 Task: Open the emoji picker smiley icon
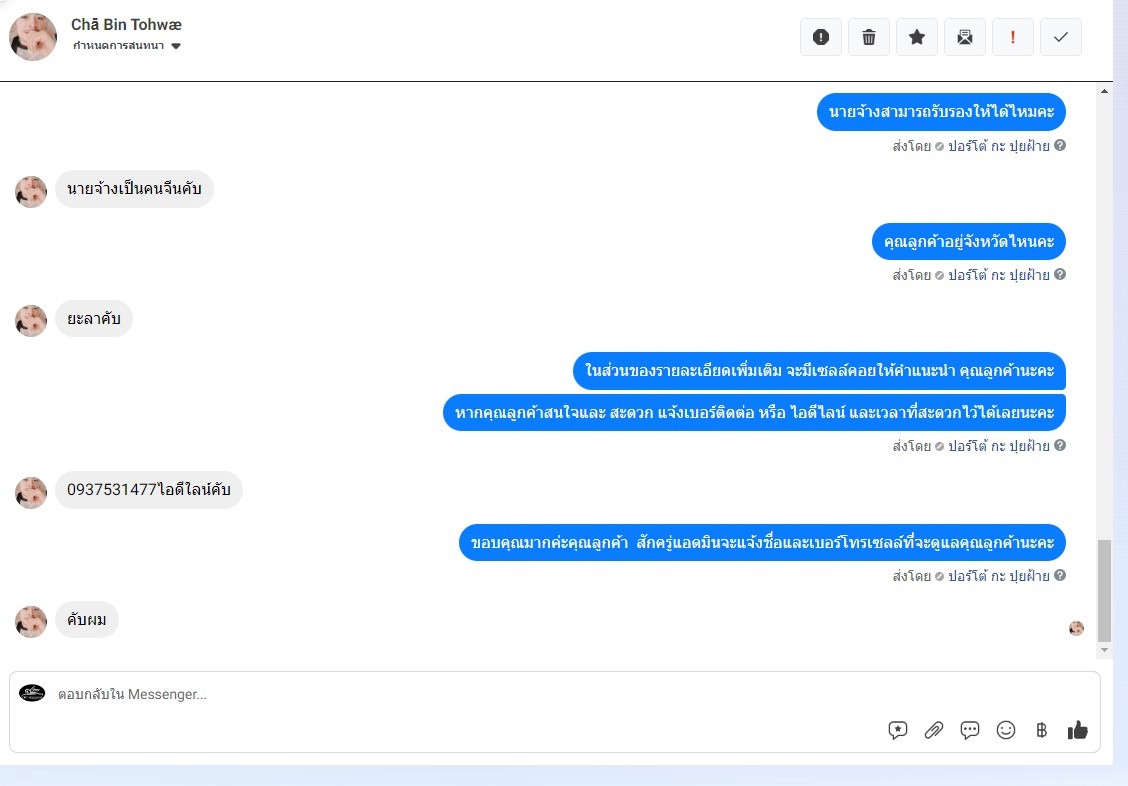1006,731
